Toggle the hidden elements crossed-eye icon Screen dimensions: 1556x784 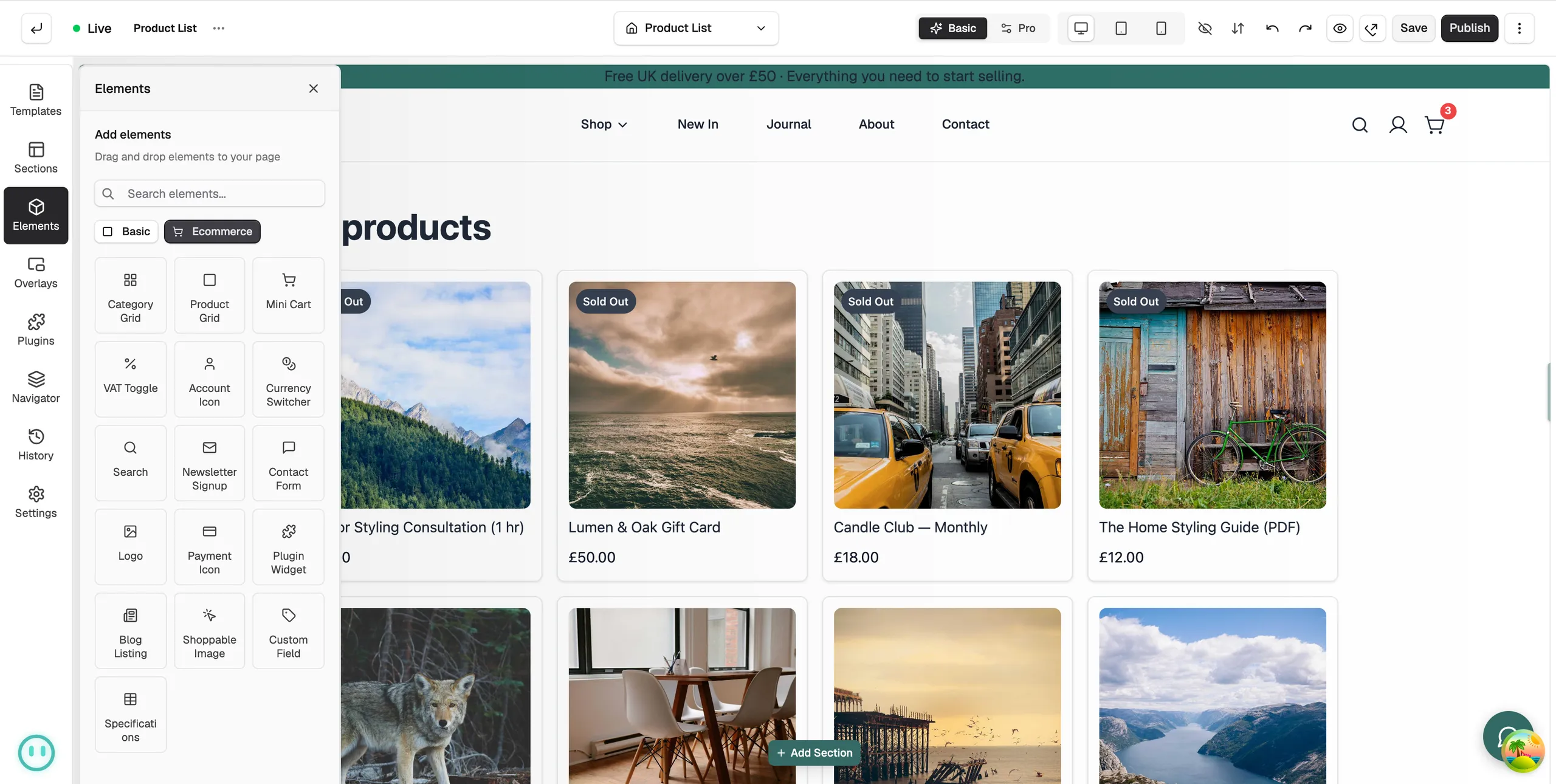[1205, 28]
